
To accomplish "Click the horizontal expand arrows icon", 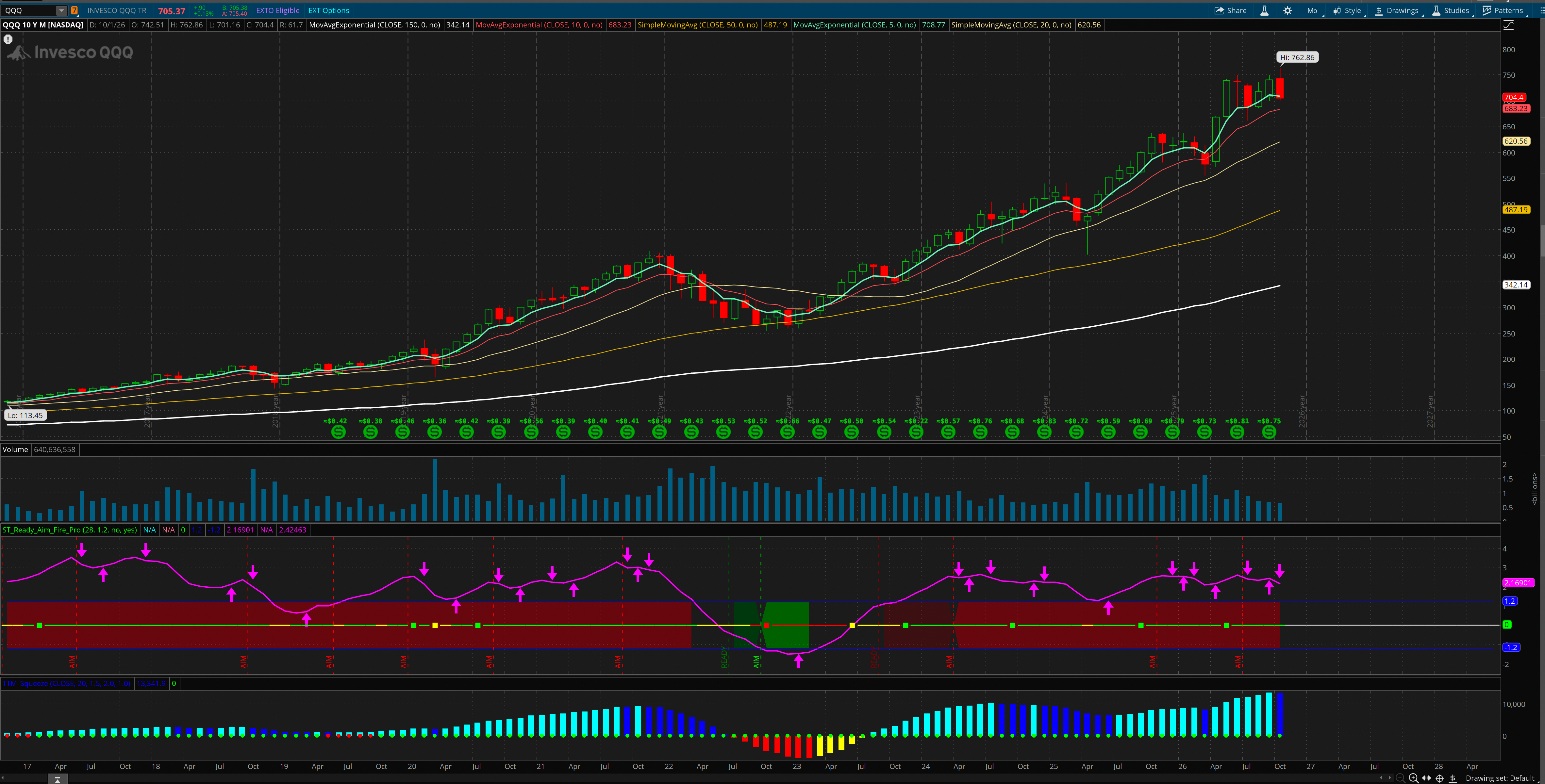I will (1426, 778).
